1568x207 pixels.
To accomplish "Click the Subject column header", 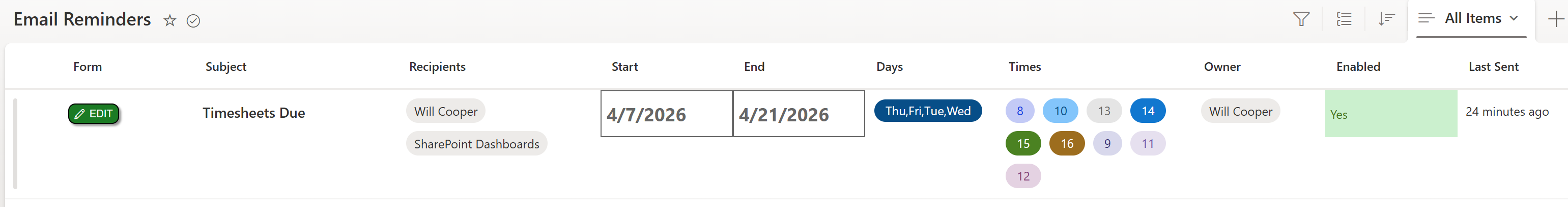I will pyautogui.click(x=226, y=67).
